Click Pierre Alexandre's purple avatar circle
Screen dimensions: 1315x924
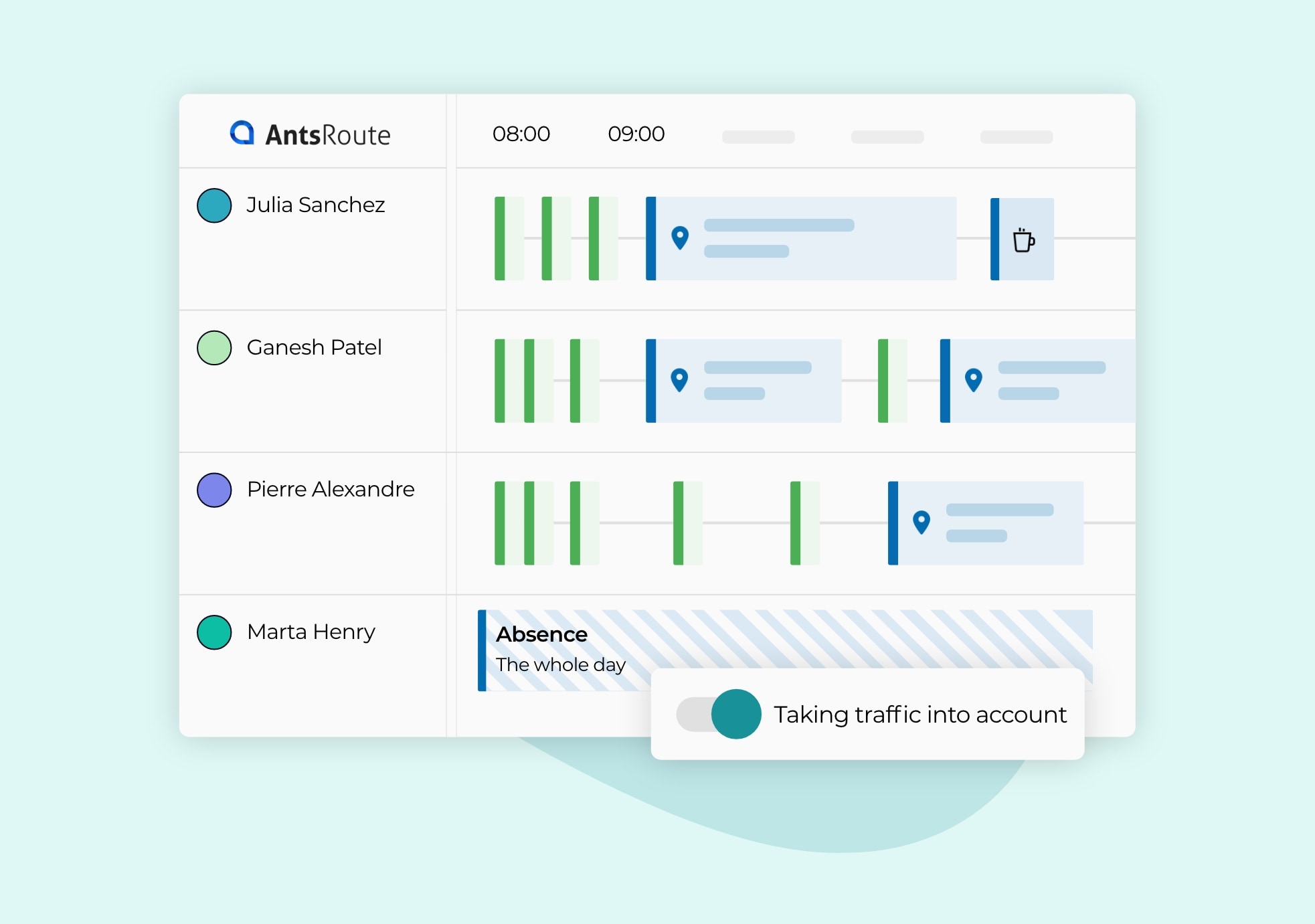click(x=214, y=490)
